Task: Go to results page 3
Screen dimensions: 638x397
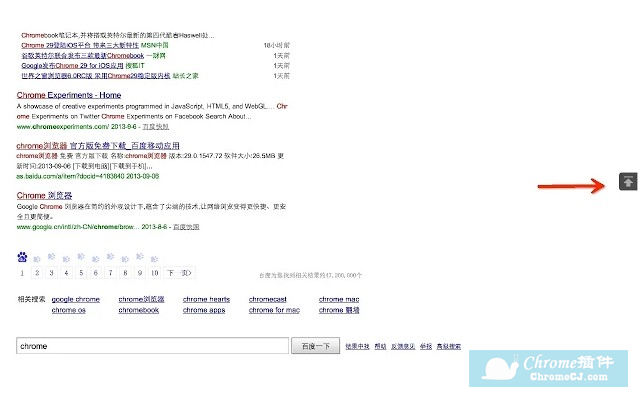Action: pos(51,273)
